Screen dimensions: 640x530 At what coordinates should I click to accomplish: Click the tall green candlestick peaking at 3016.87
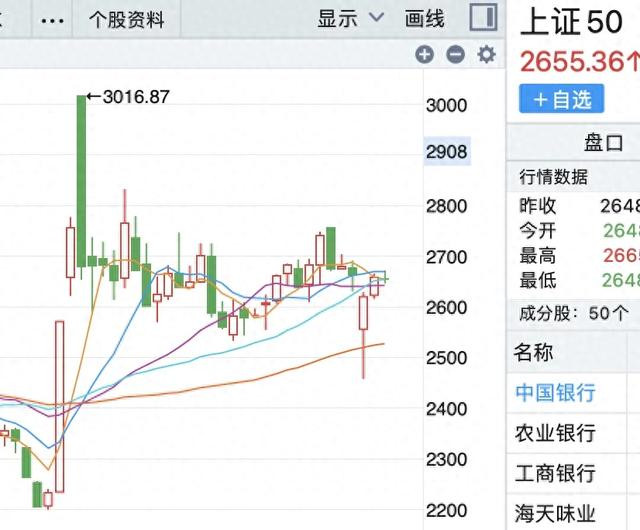81,181
